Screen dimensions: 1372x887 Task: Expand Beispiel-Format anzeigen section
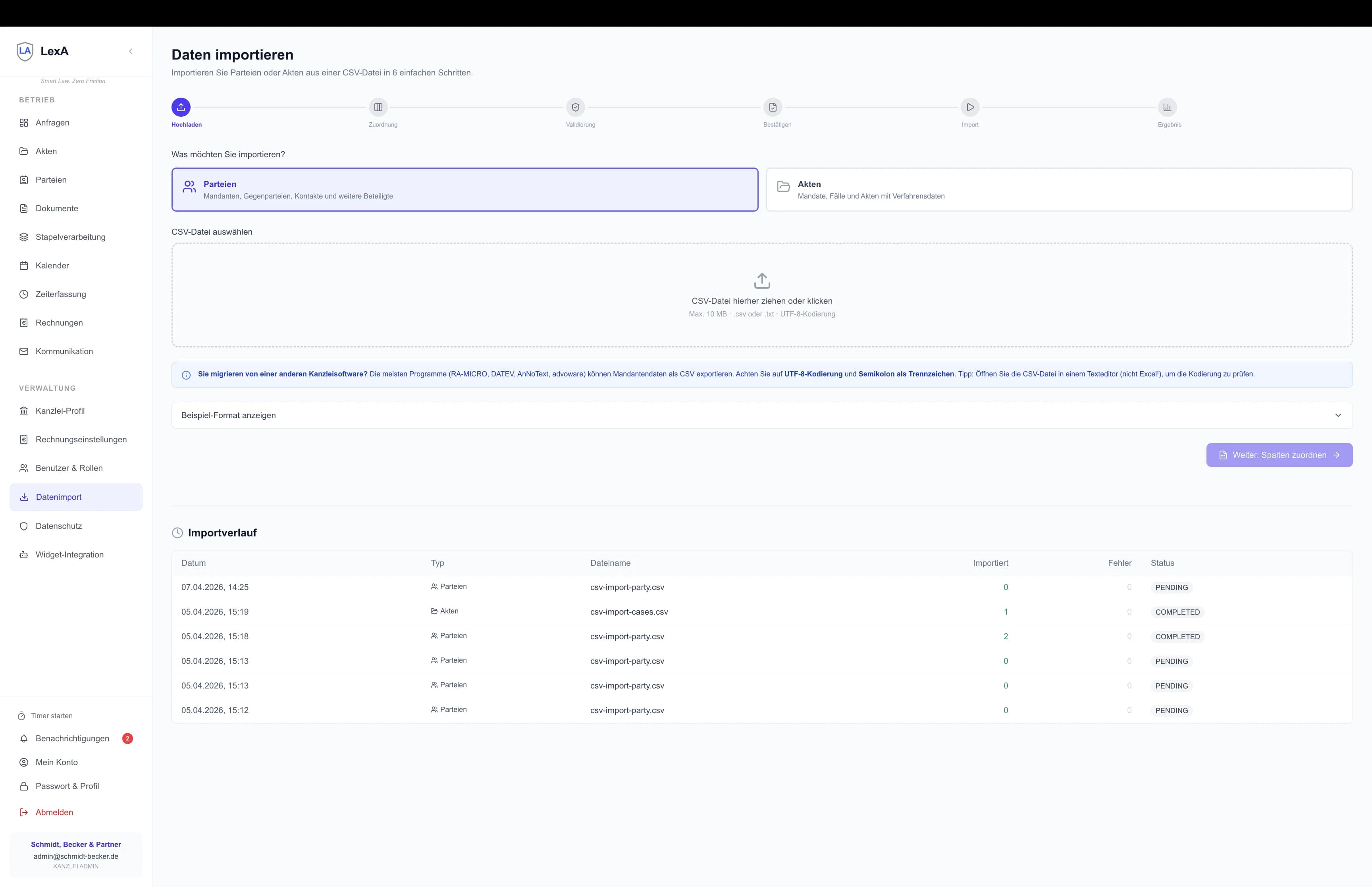point(229,415)
